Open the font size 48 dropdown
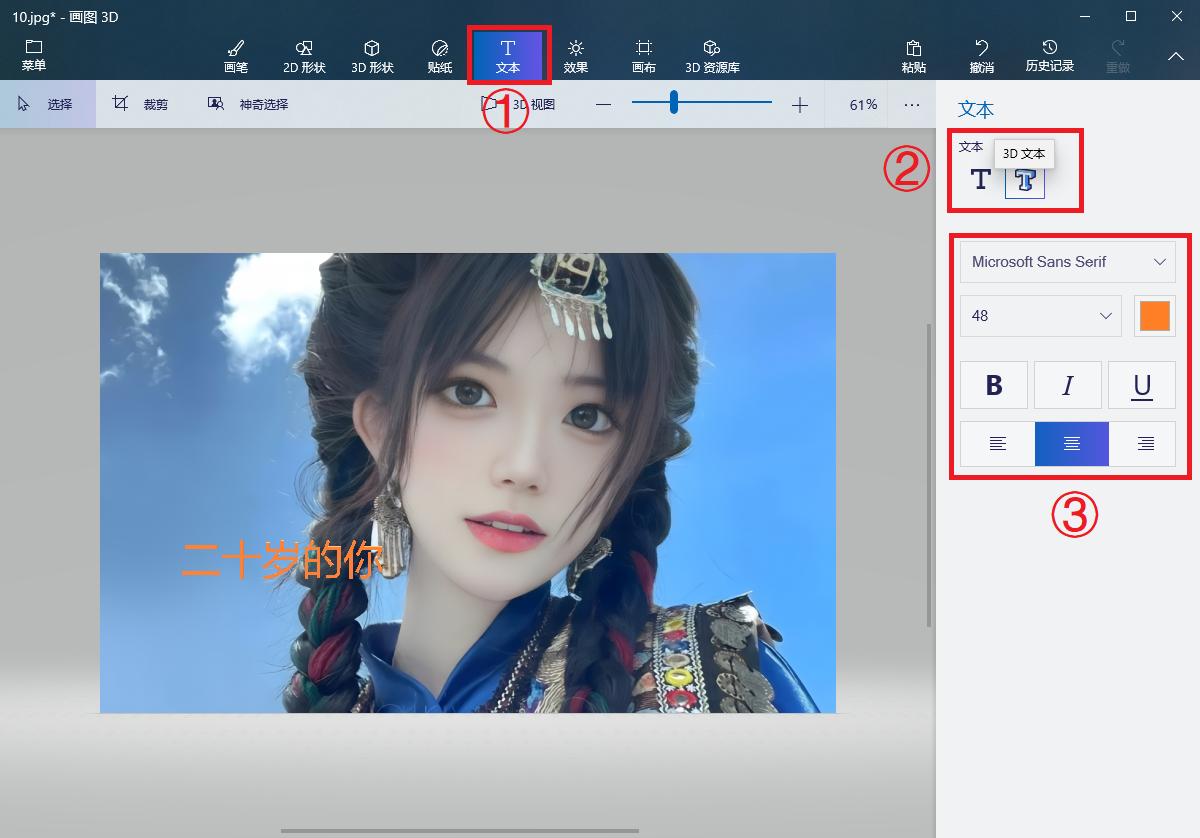Image resolution: width=1200 pixels, height=838 pixels. pyautogui.click(x=1039, y=315)
